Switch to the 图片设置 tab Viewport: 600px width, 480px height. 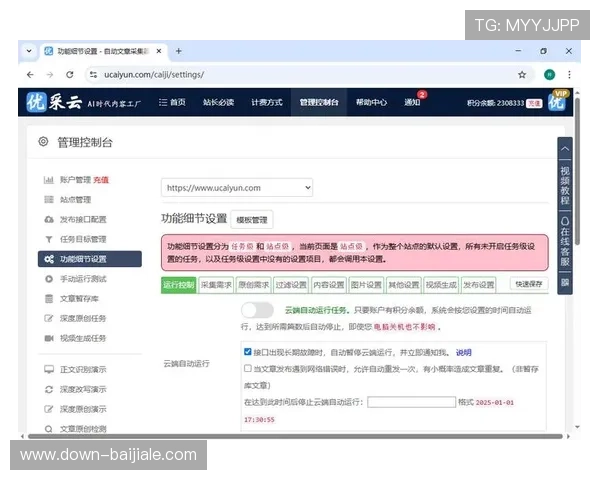point(366,285)
